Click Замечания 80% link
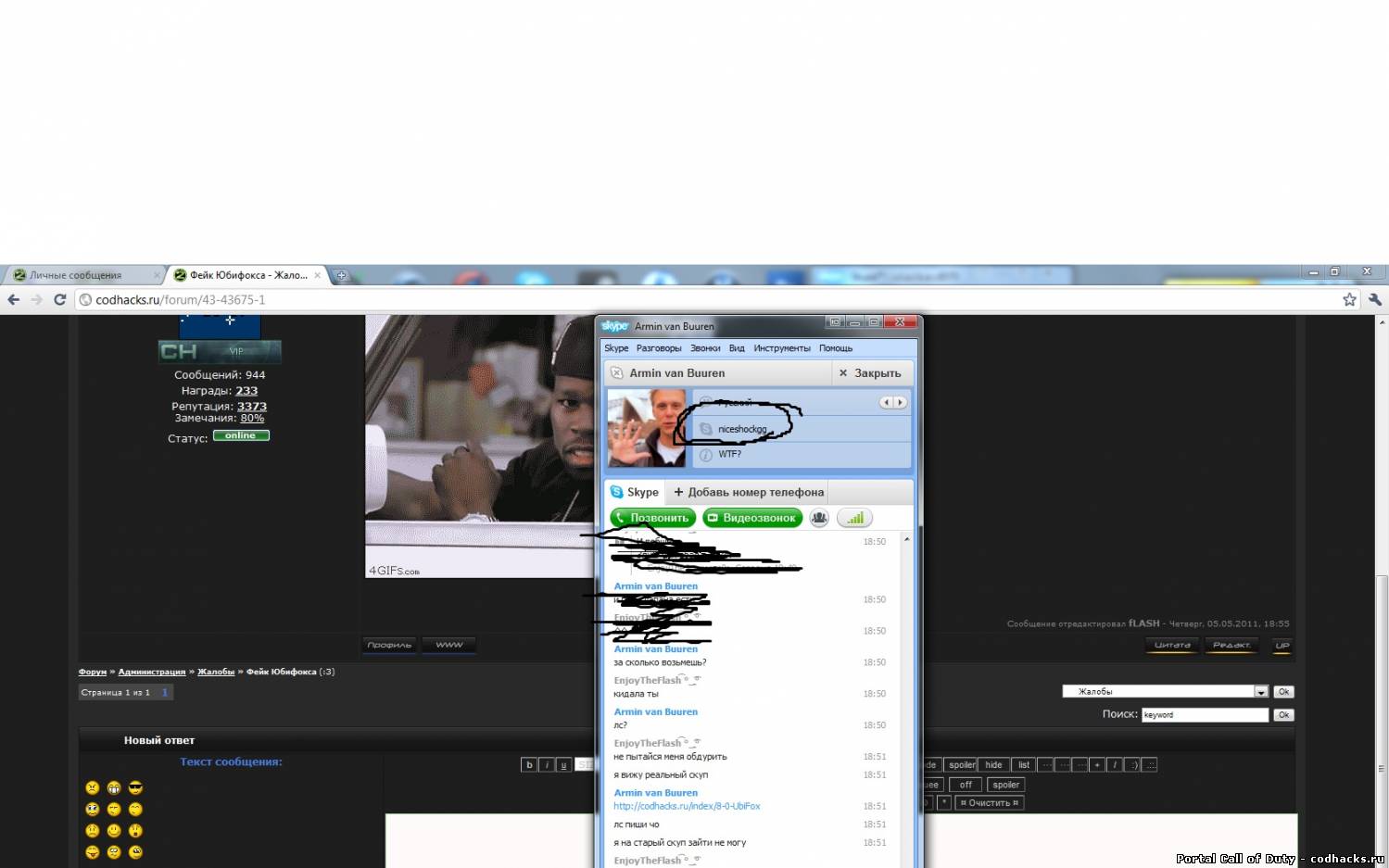1389x868 pixels. click(253, 418)
